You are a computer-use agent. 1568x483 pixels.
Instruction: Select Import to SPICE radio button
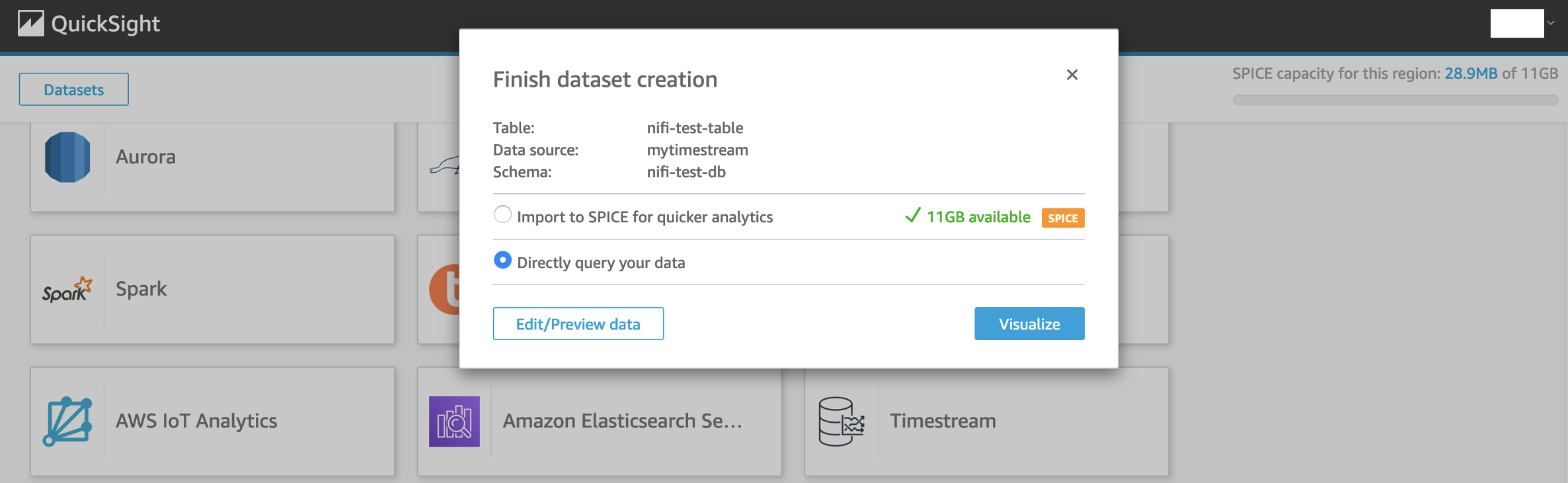pyautogui.click(x=502, y=214)
